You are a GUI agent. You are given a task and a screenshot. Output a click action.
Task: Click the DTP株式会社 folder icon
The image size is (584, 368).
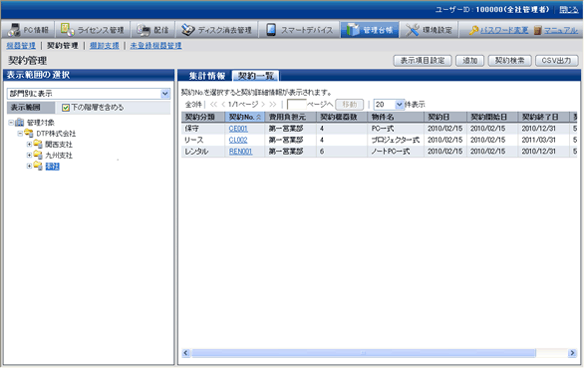[29, 133]
